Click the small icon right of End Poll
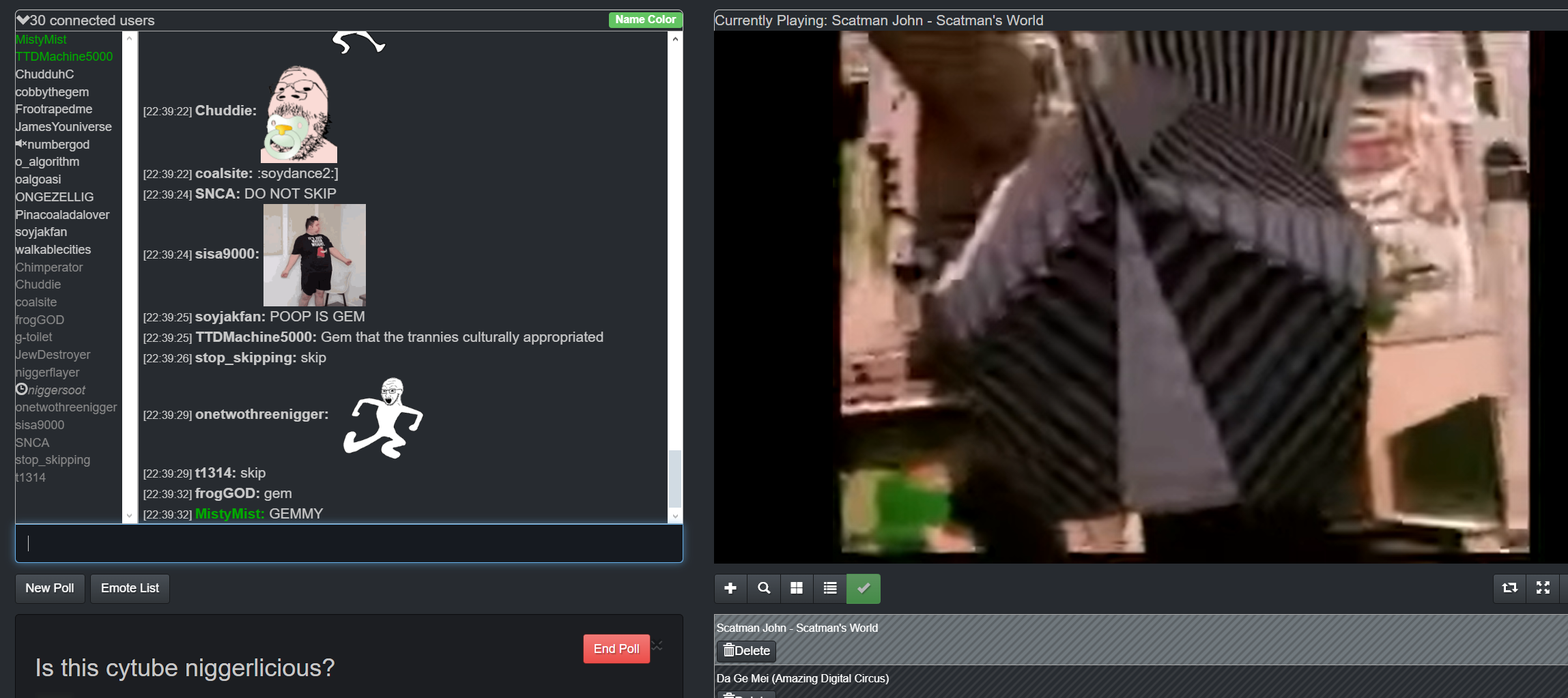This screenshot has width=1568, height=698. [657, 645]
